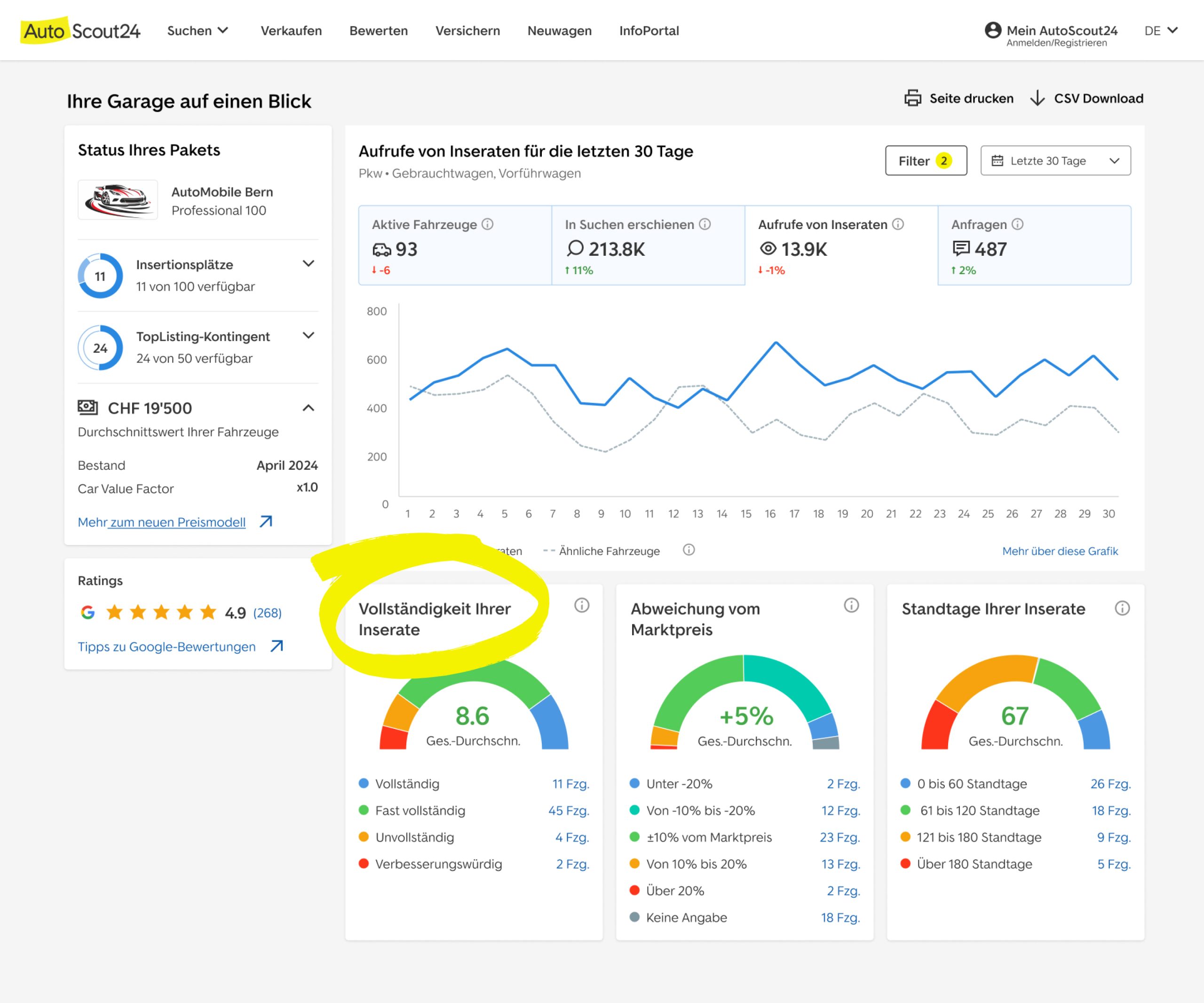
Task: Go to the Verkaufen menu item
Action: click(291, 31)
